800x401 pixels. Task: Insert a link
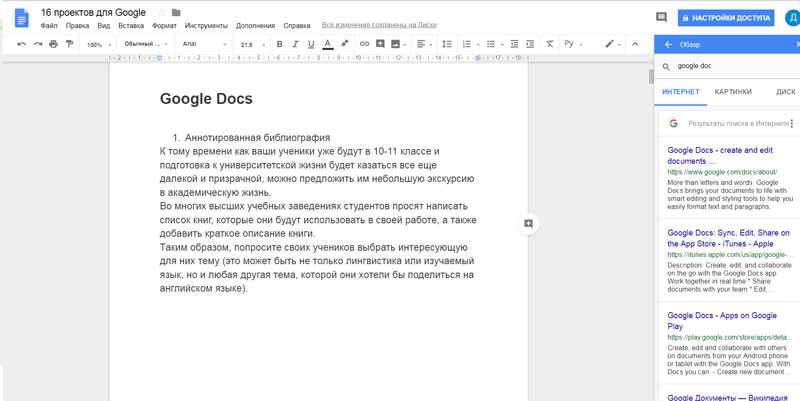pyautogui.click(x=364, y=44)
